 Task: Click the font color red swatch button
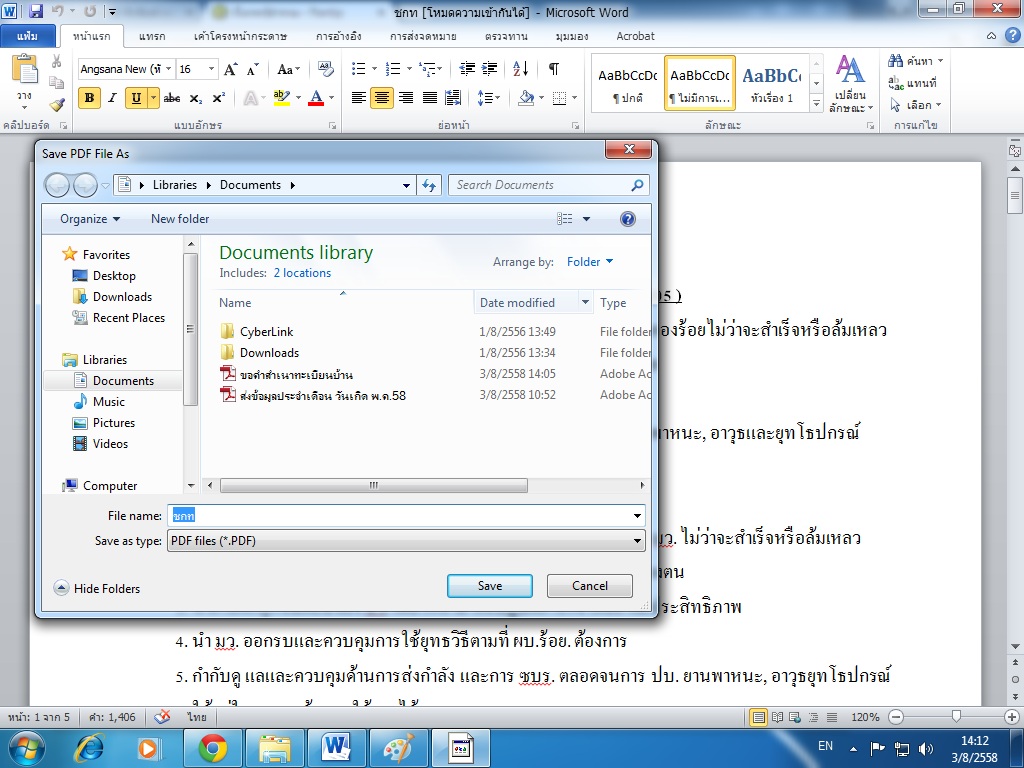pos(316,98)
